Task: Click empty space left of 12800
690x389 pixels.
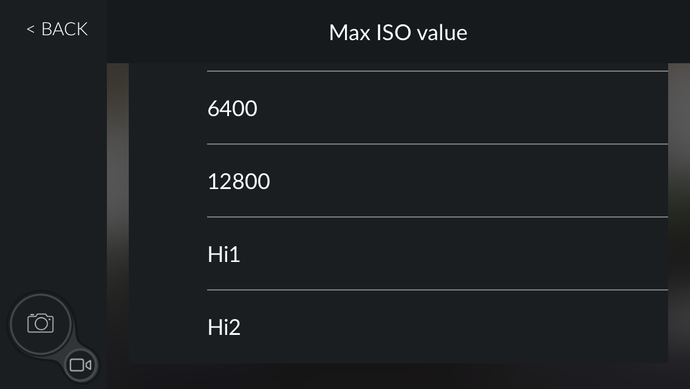Action: [x=168, y=181]
